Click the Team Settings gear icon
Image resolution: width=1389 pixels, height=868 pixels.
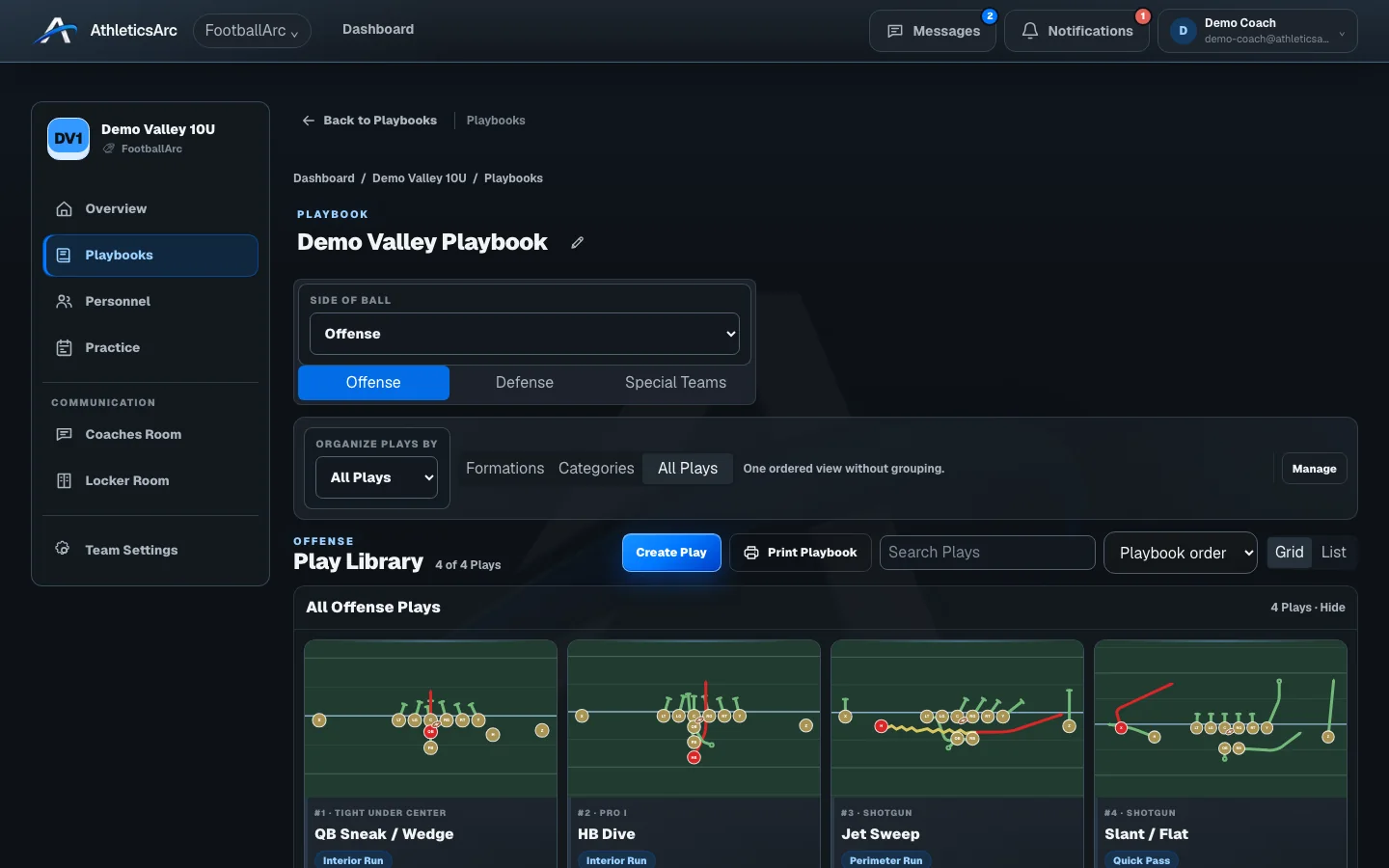pos(63,549)
